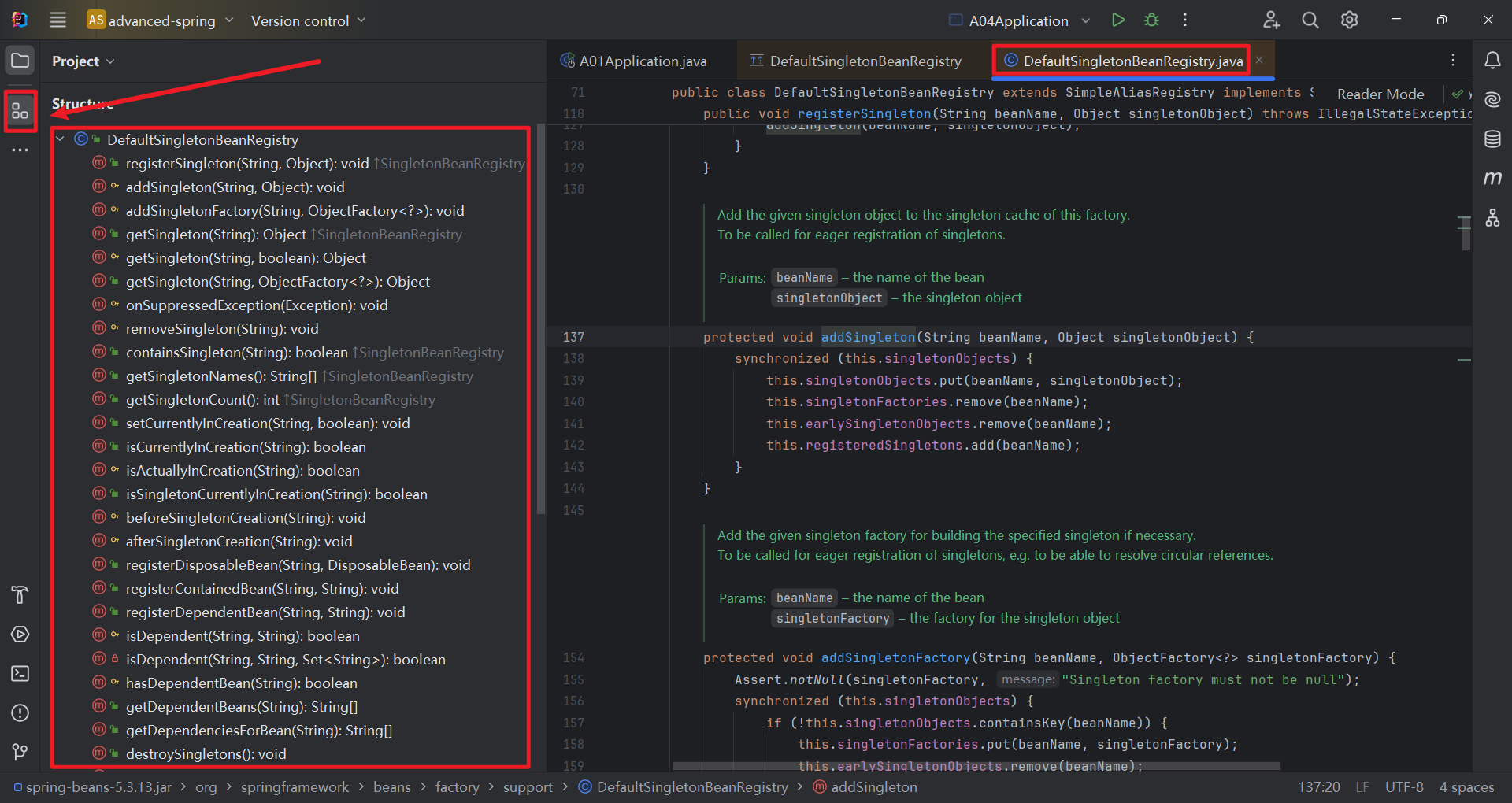Debug A04Application with the bug icon
The height and width of the screenshot is (803, 1512).
(x=1151, y=20)
